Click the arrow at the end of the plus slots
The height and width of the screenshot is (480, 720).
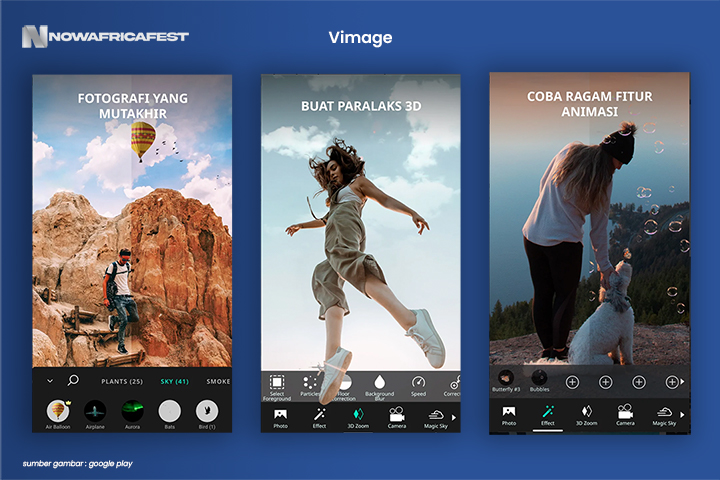(682, 381)
